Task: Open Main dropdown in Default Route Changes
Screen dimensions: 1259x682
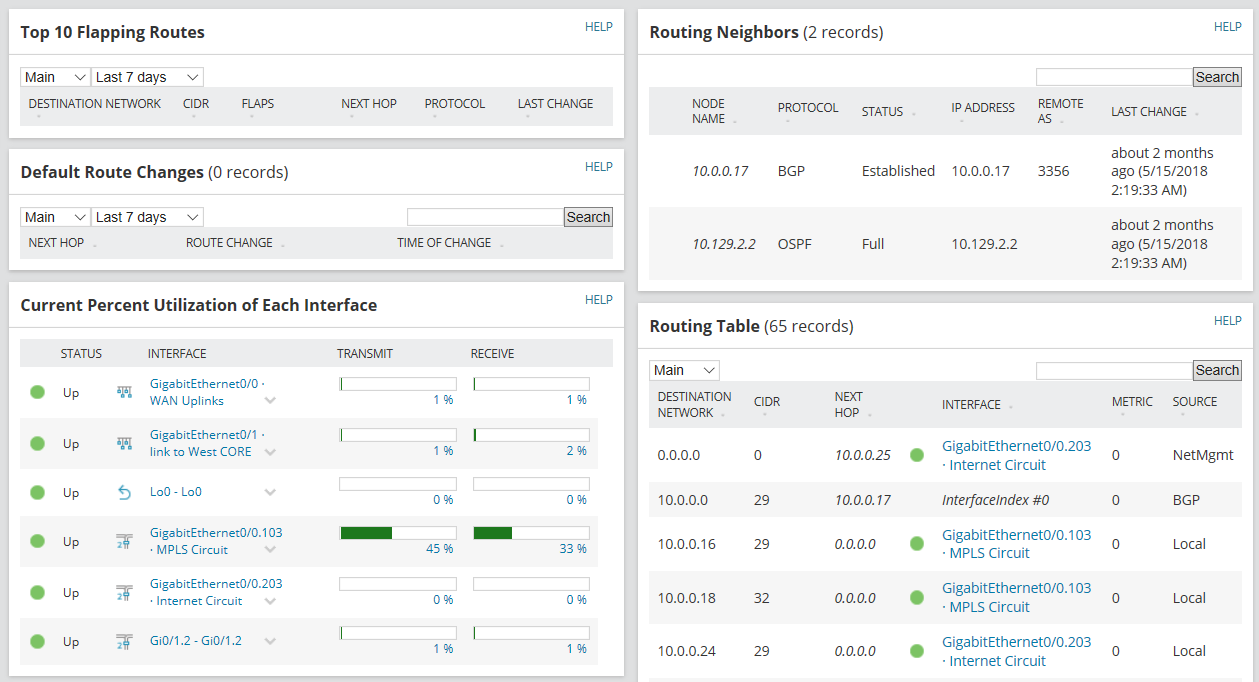Action: coord(56,217)
